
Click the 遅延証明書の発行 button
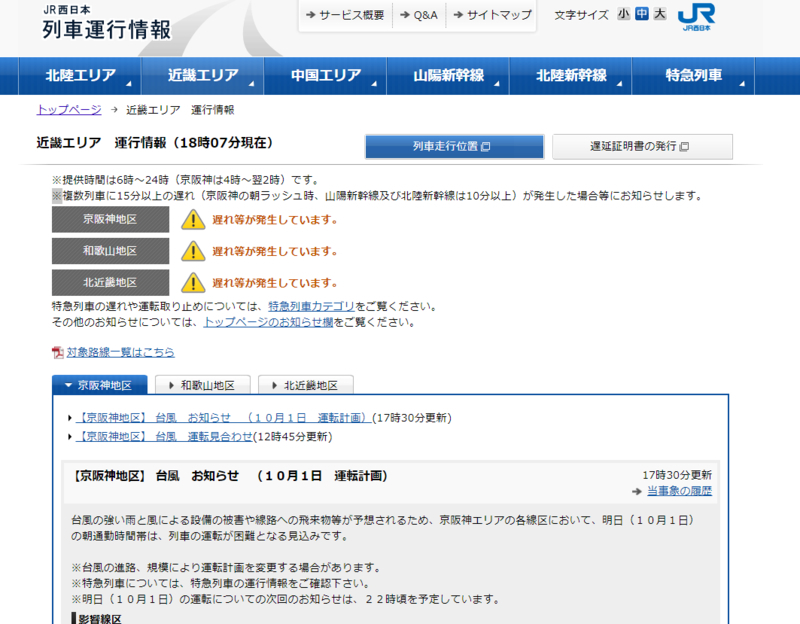642,146
